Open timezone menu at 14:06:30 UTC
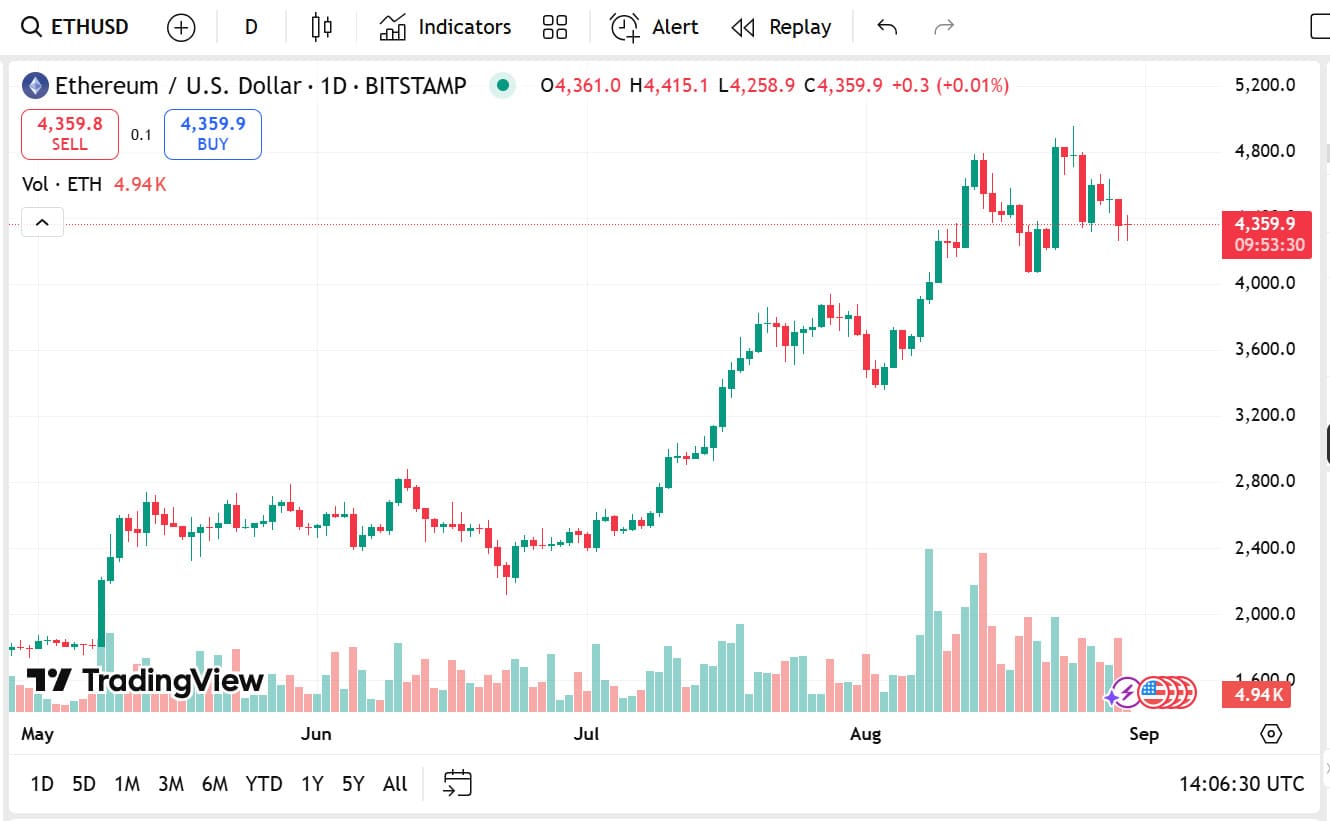Viewport: 1330px width, 821px height. (1242, 784)
